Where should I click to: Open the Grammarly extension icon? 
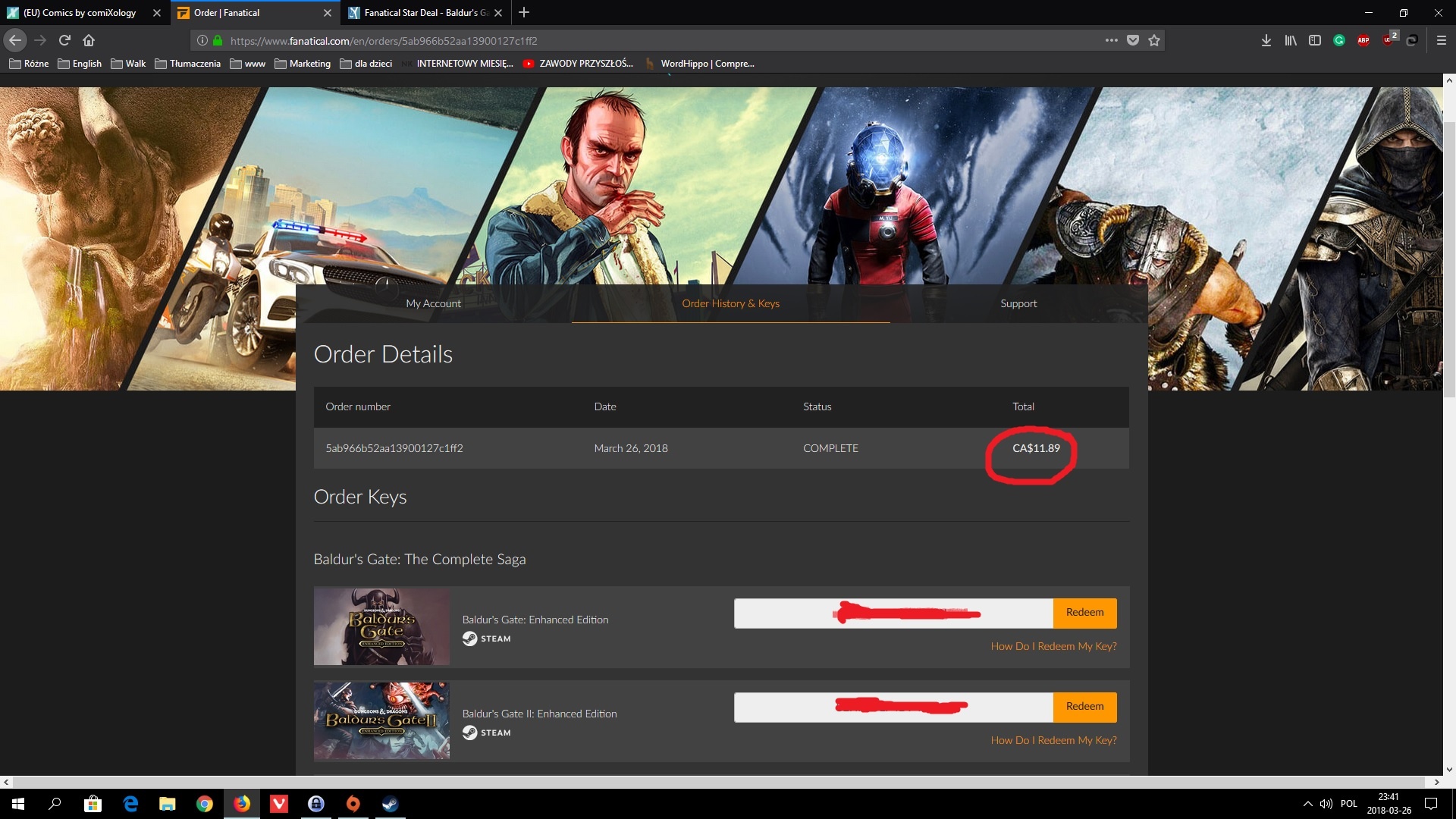1339,40
